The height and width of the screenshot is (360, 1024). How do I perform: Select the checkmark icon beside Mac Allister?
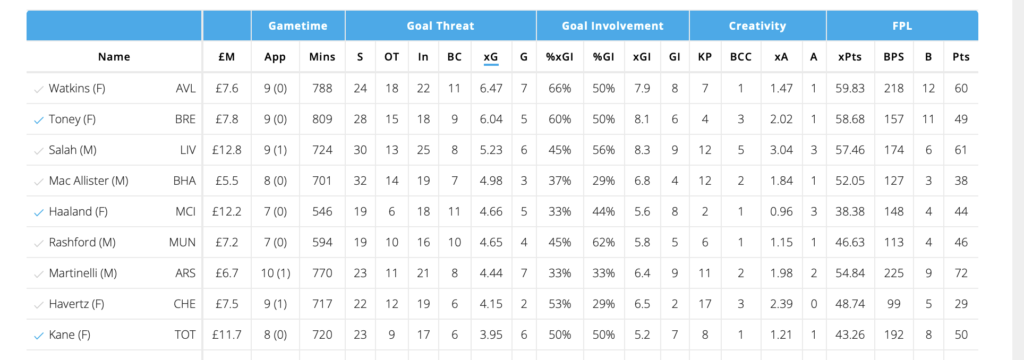38,181
